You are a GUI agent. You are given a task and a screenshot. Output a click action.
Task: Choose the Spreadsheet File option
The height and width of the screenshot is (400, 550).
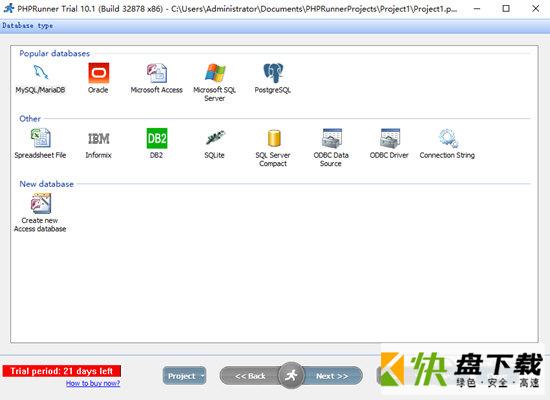[41, 138]
